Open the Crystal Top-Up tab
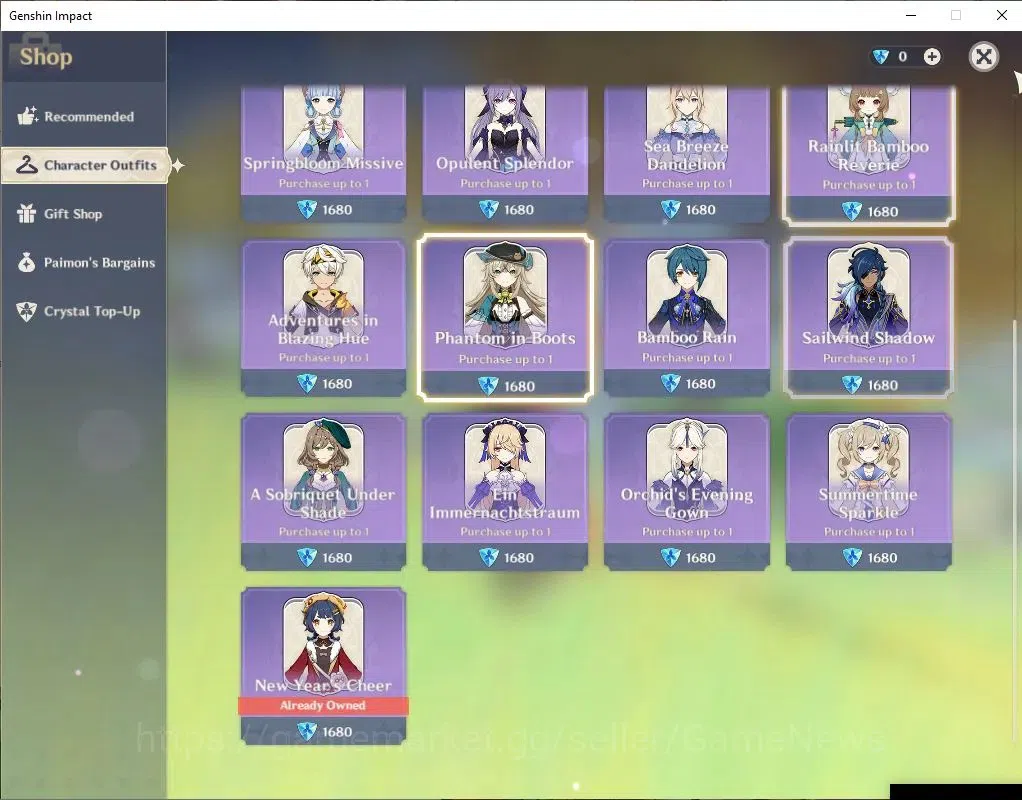This screenshot has height=800, width=1022. point(83,312)
